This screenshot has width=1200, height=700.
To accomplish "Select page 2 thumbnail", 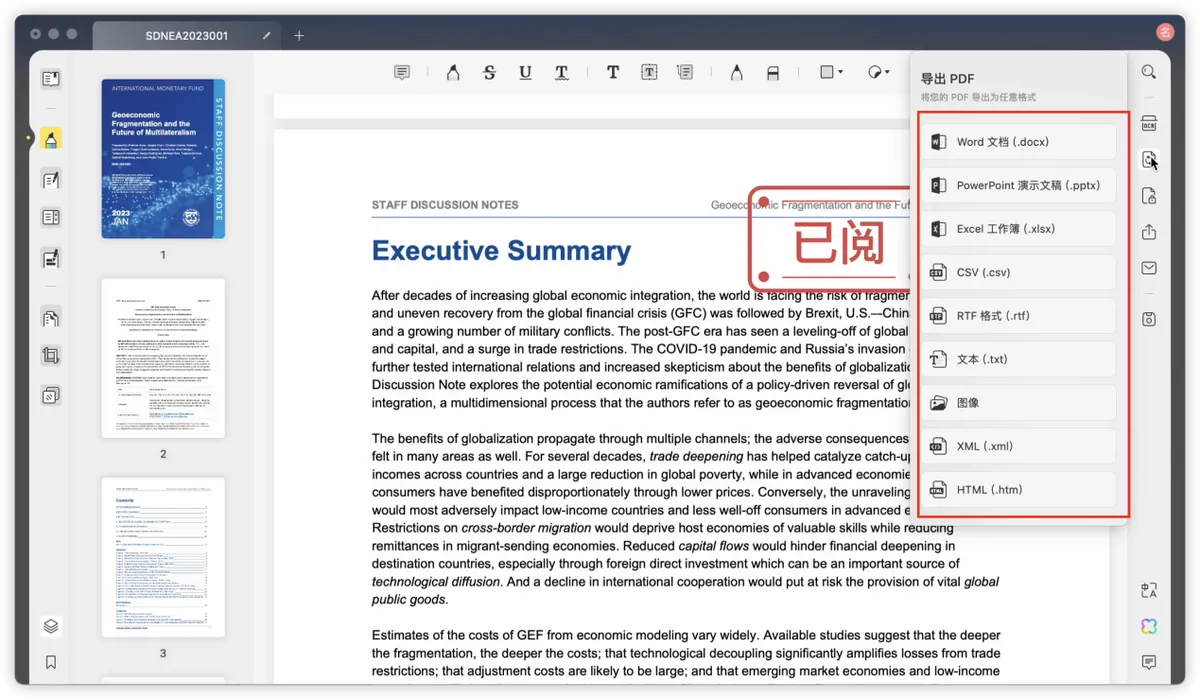I will pyautogui.click(x=163, y=358).
